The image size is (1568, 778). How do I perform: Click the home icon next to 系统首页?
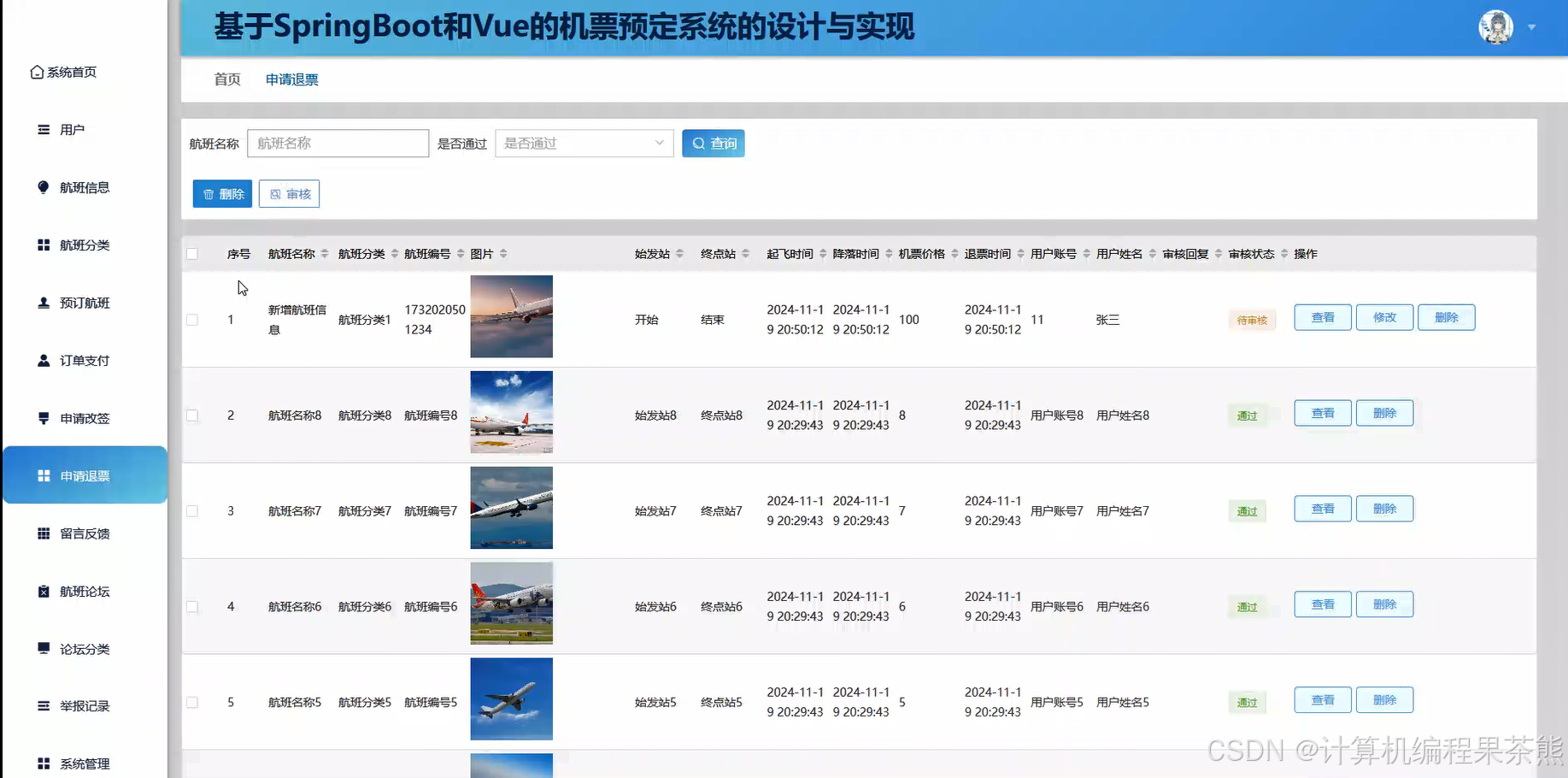click(x=37, y=72)
